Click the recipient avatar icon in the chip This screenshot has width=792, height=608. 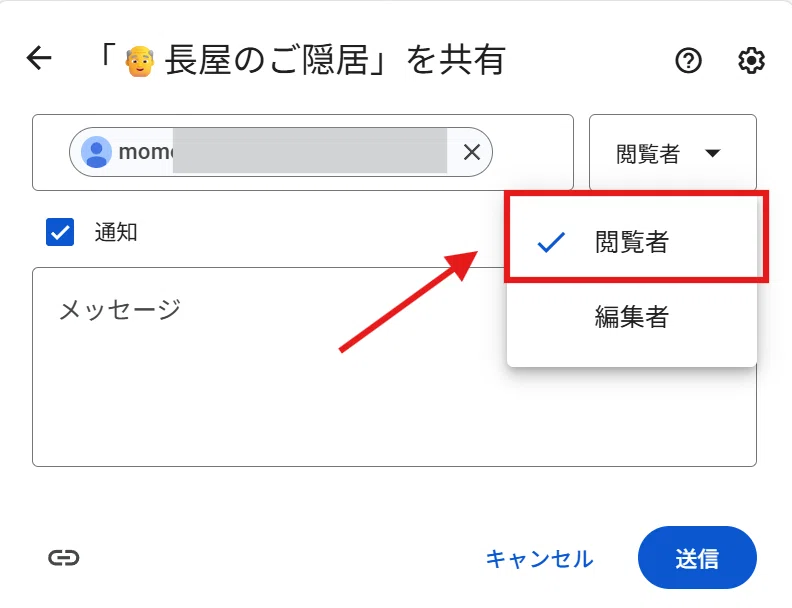(x=96, y=152)
